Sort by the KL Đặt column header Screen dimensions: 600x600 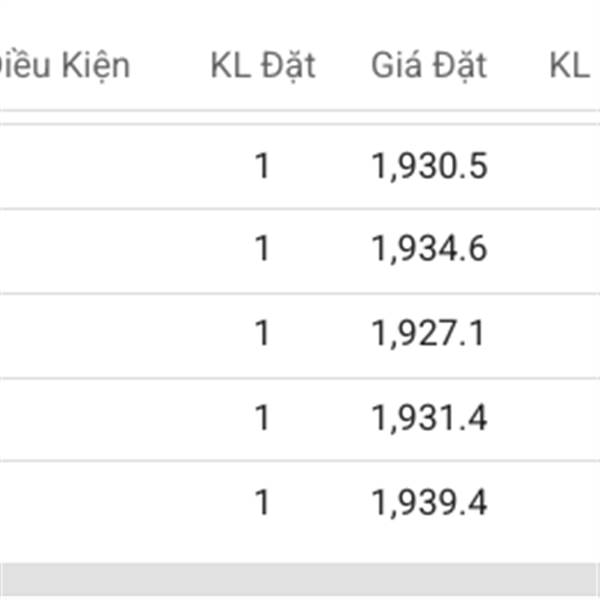coord(263,66)
